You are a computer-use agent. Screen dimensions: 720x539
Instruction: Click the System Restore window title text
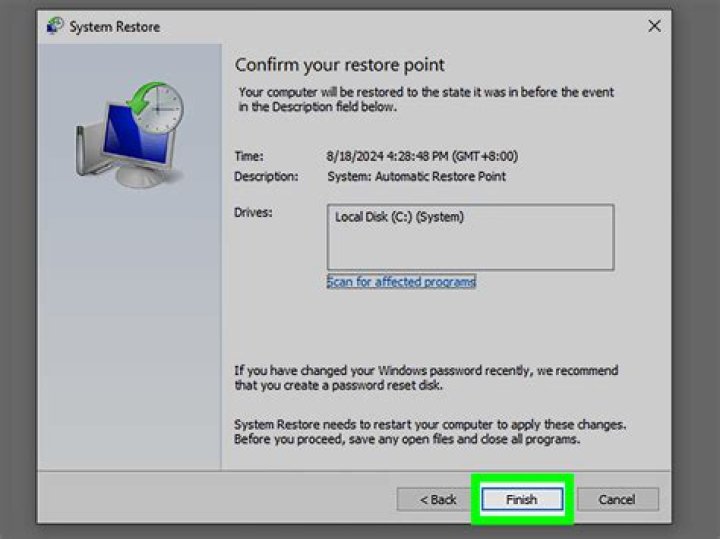coord(114,27)
